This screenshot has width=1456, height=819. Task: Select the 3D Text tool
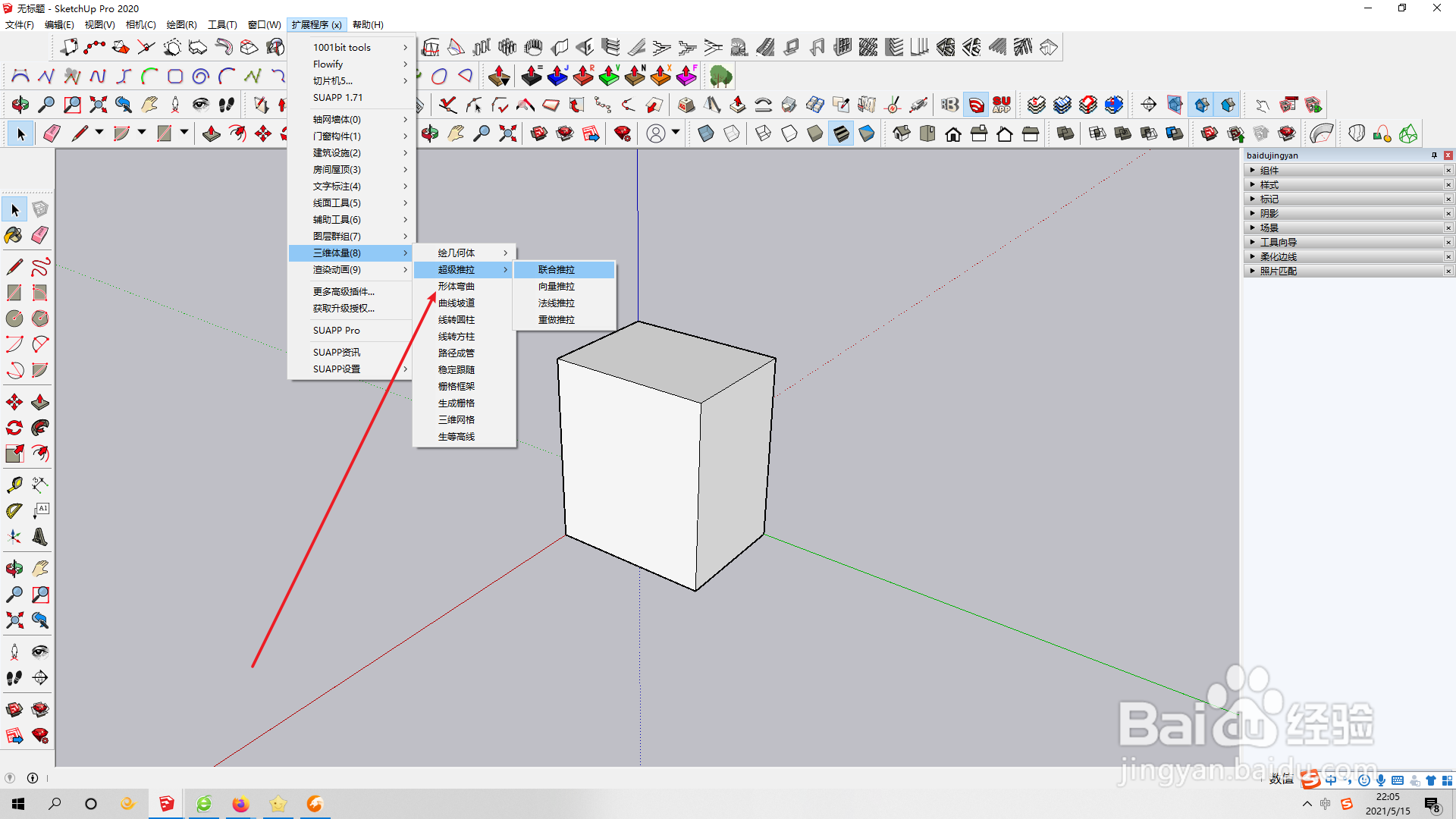pyautogui.click(x=40, y=537)
